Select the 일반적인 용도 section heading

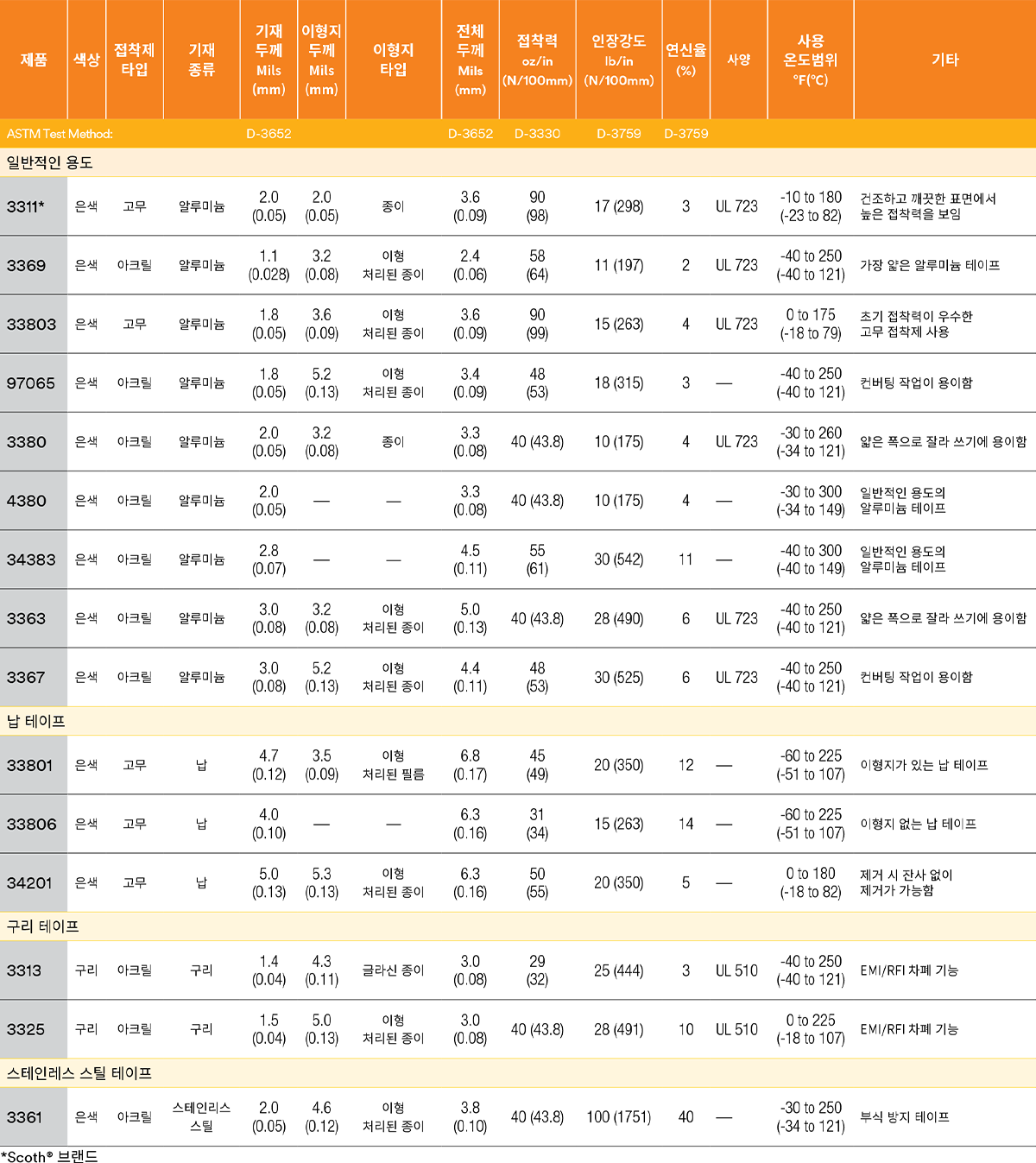[50, 162]
